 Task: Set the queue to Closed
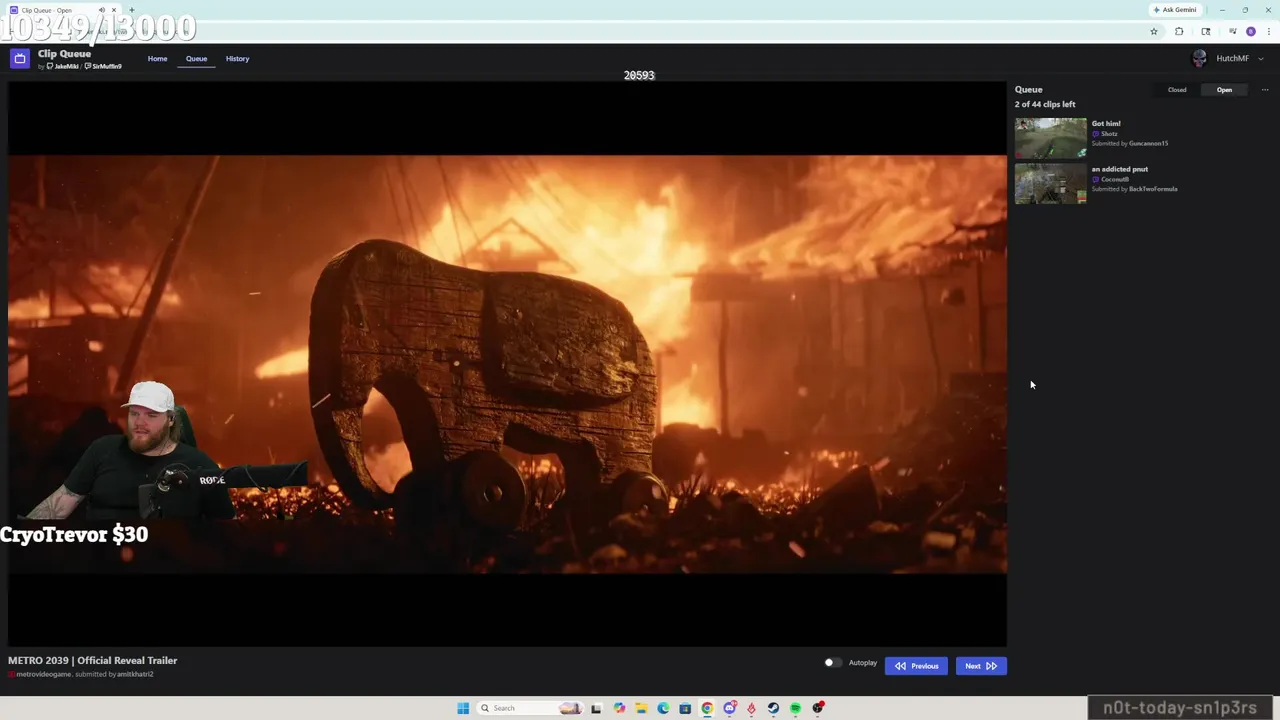(x=1177, y=90)
